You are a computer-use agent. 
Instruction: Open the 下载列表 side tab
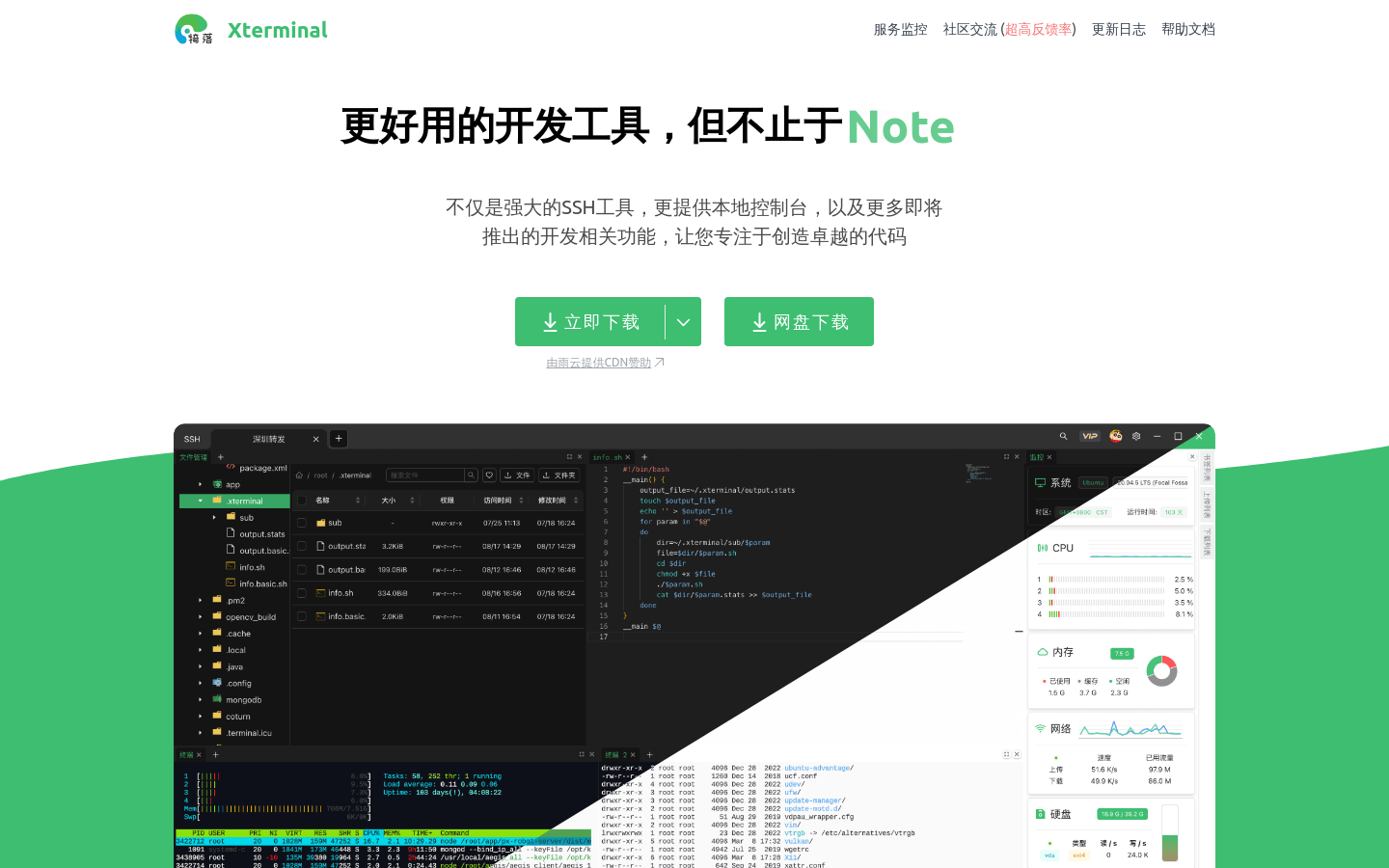click(1207, 542)
